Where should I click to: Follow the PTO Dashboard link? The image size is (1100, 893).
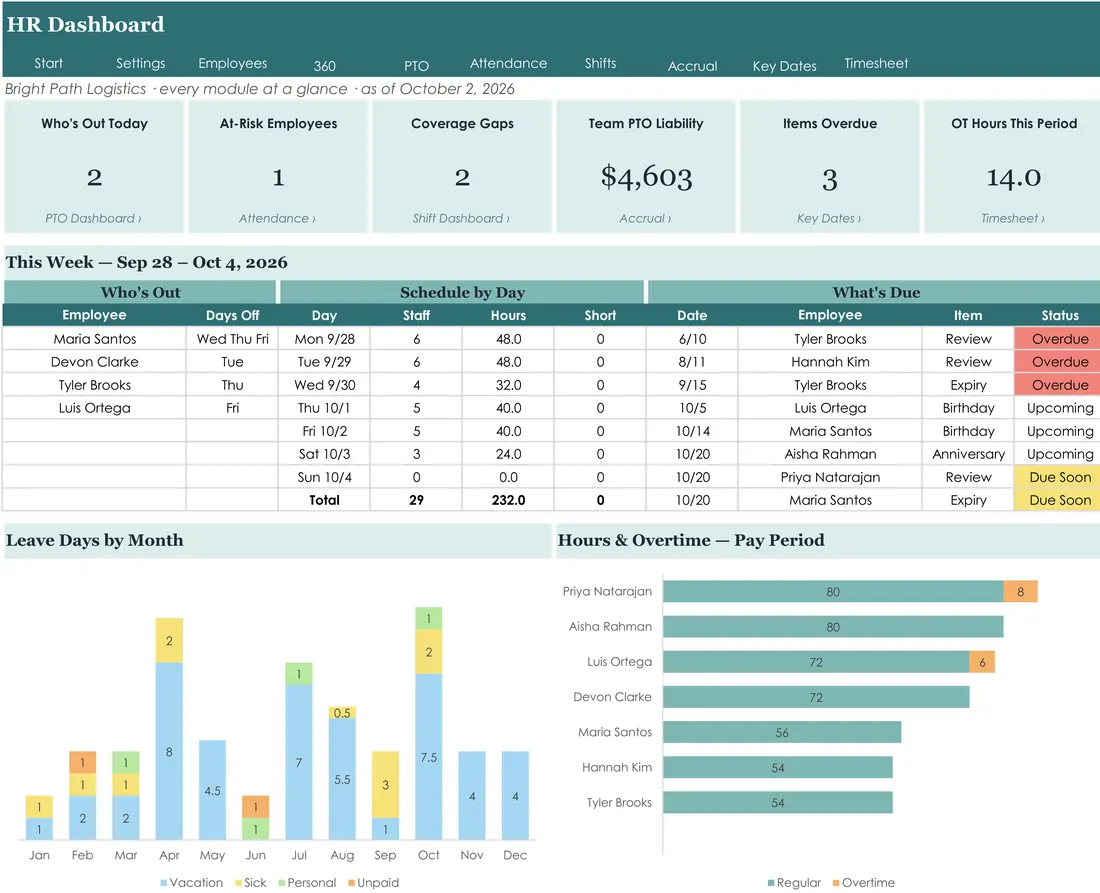(x=93, y=218)
